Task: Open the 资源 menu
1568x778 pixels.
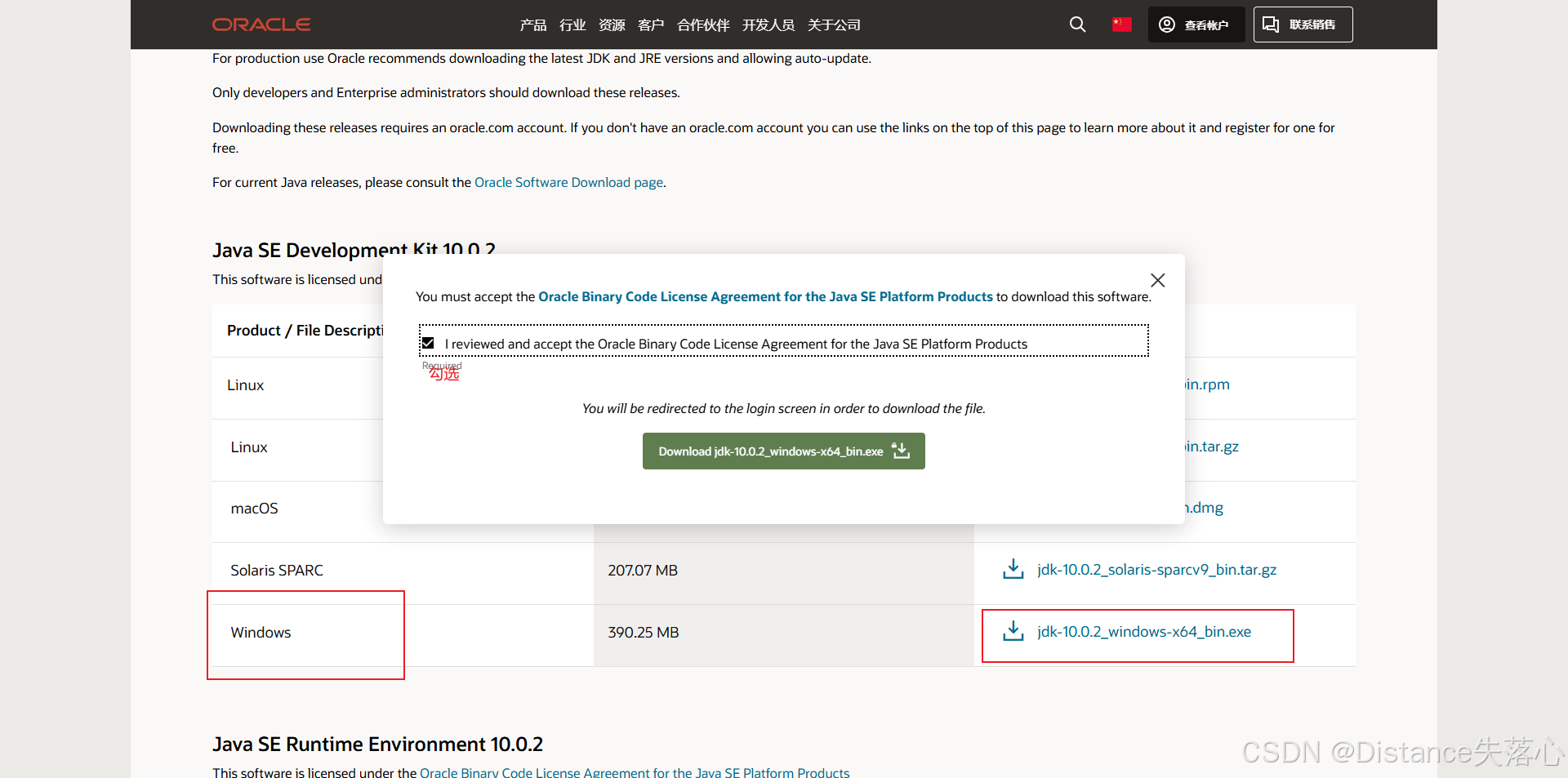Action: [612, 25]
